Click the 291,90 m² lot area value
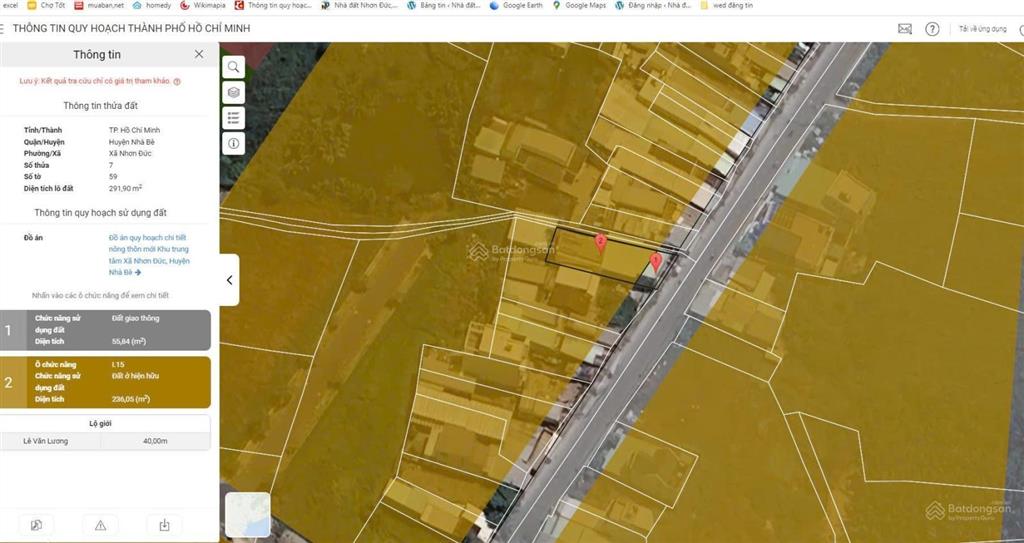The image size is (1024, 543). click(125, 188)
